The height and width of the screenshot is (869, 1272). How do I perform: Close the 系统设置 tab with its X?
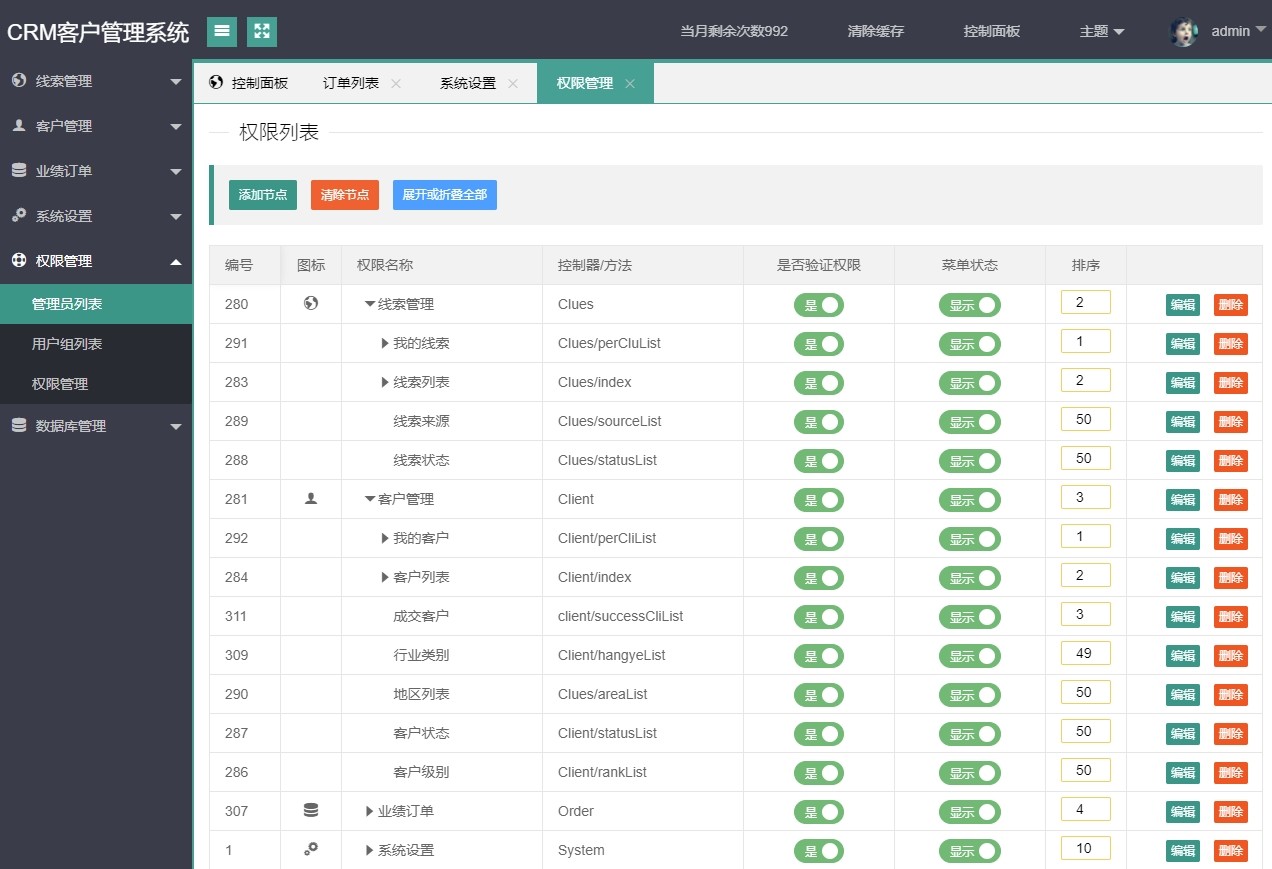(513, 84)
